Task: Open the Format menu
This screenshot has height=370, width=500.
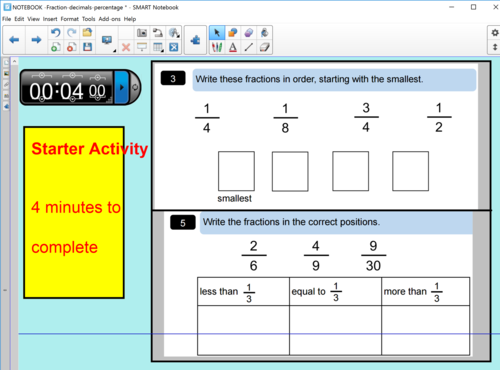Action: coord(69,19)
